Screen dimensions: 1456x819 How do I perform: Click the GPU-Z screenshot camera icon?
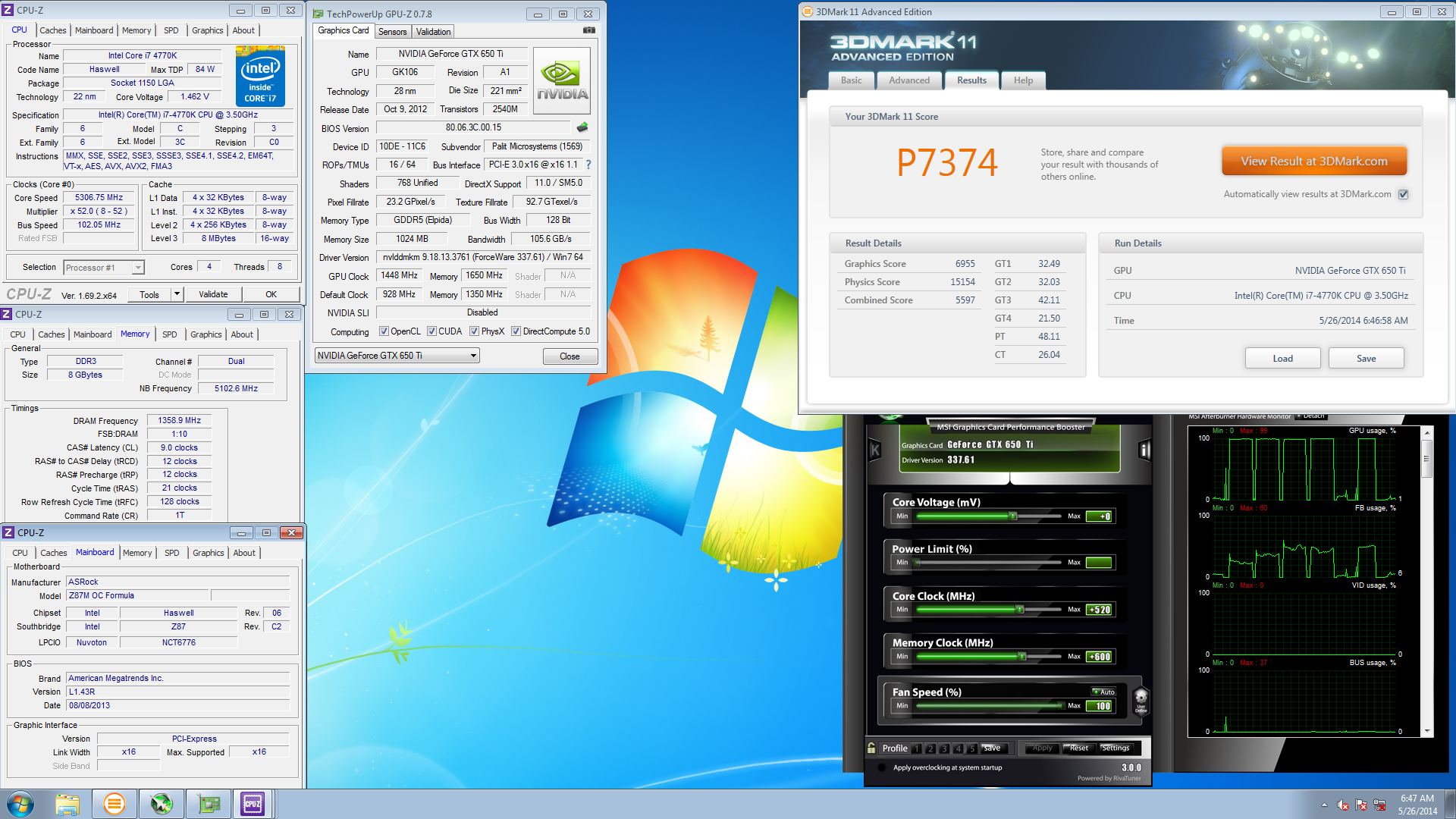point(588,30)
